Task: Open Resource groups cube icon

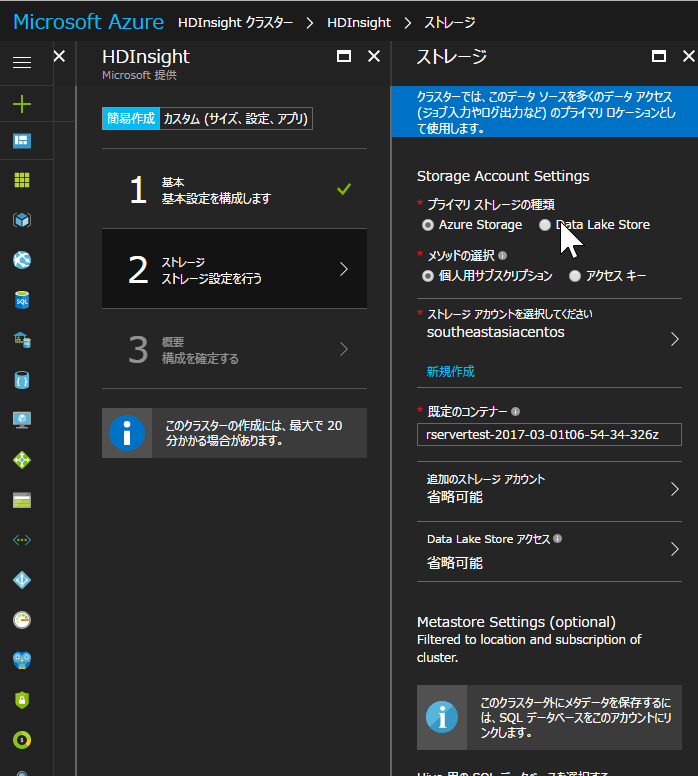Action: coord(22,220)
